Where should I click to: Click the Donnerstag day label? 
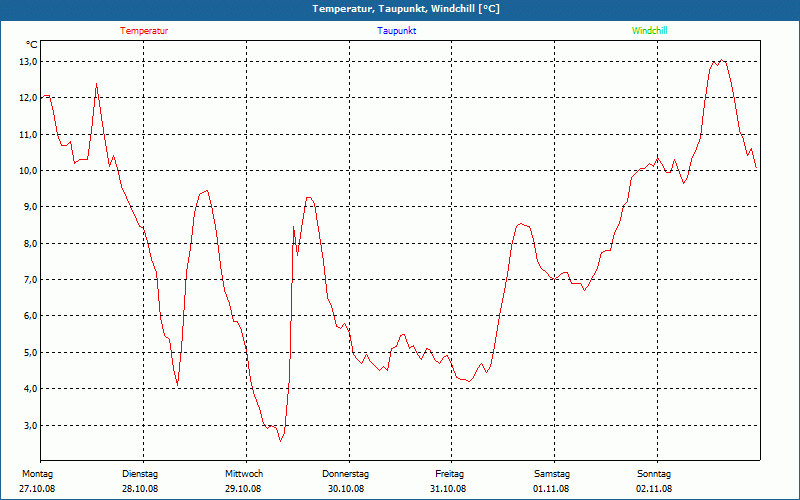[345, 474]
